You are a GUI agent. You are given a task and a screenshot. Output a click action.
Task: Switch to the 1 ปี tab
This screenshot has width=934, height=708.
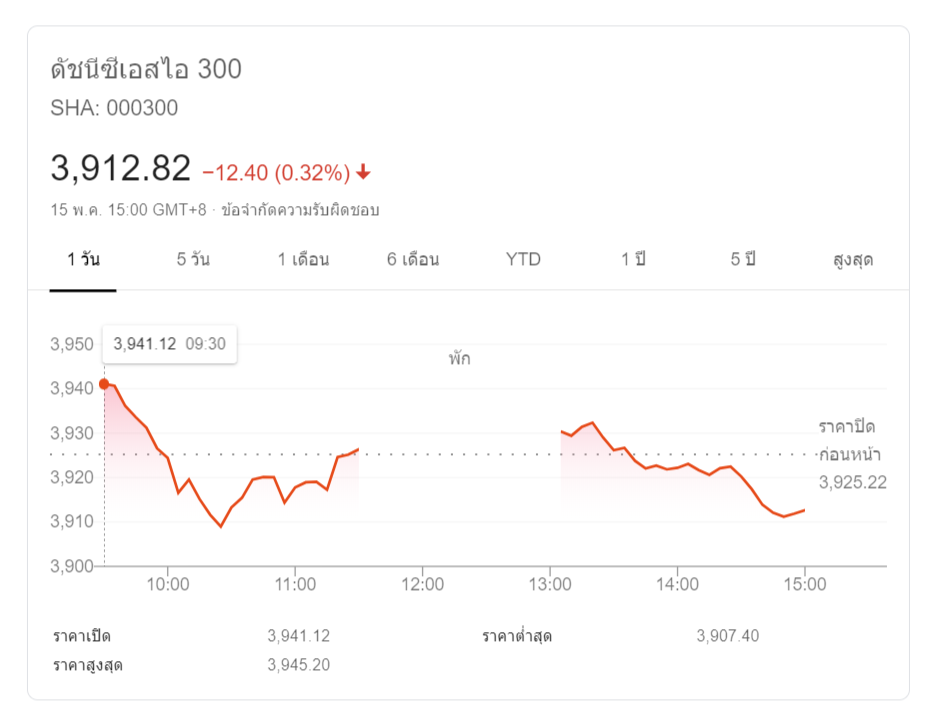click(x=633, y=260)
